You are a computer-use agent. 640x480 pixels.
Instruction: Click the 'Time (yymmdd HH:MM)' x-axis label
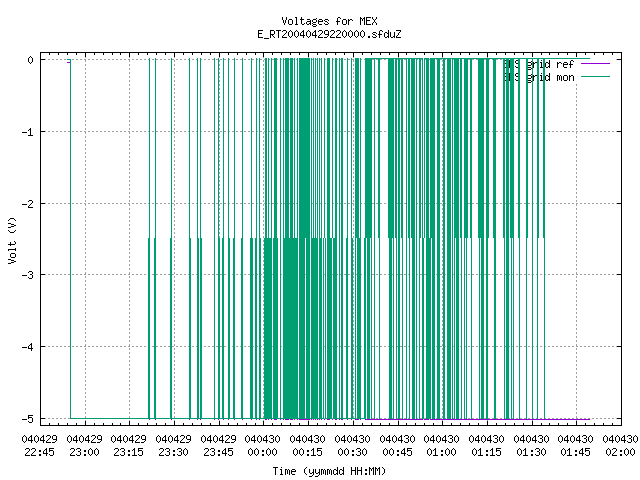pyautogui.click(x=329, y=471)
